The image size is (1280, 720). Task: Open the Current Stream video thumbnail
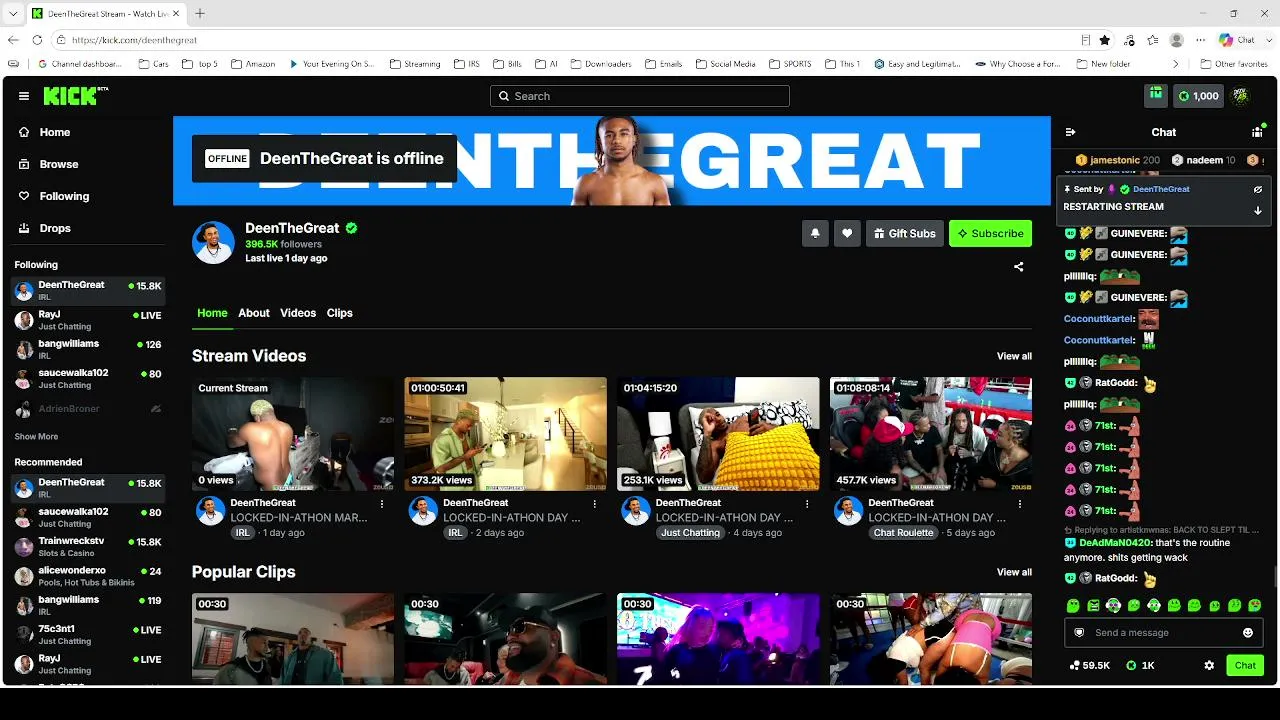pos(293,434)
